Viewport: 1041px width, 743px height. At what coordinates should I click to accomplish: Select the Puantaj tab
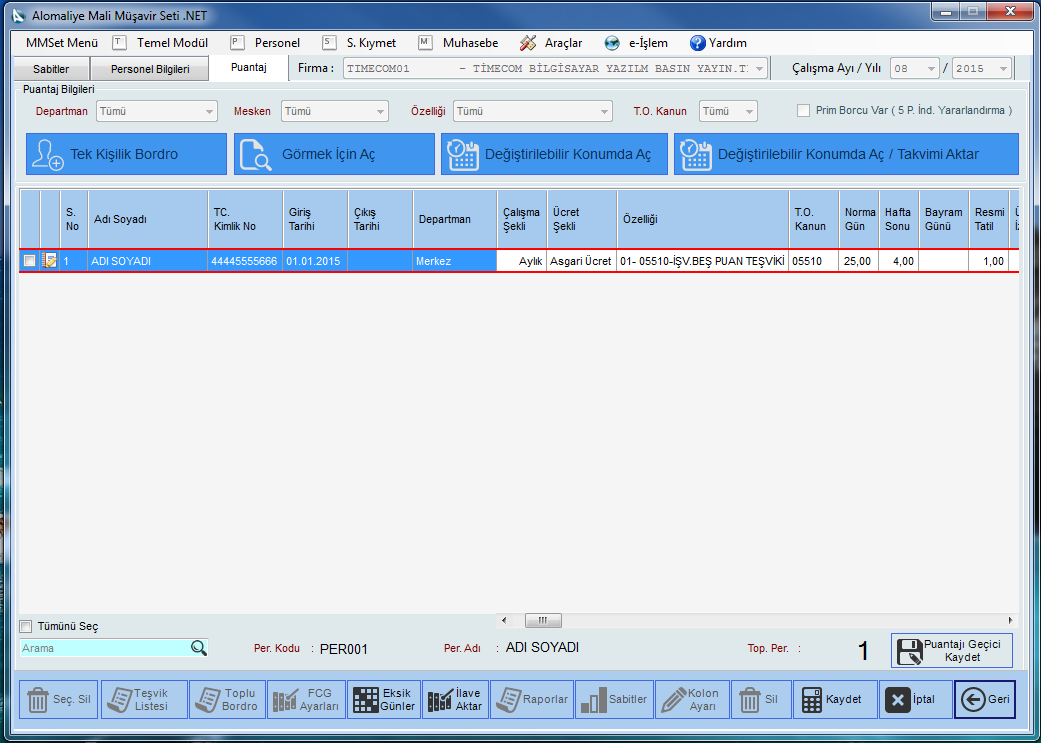click(249, 68)
